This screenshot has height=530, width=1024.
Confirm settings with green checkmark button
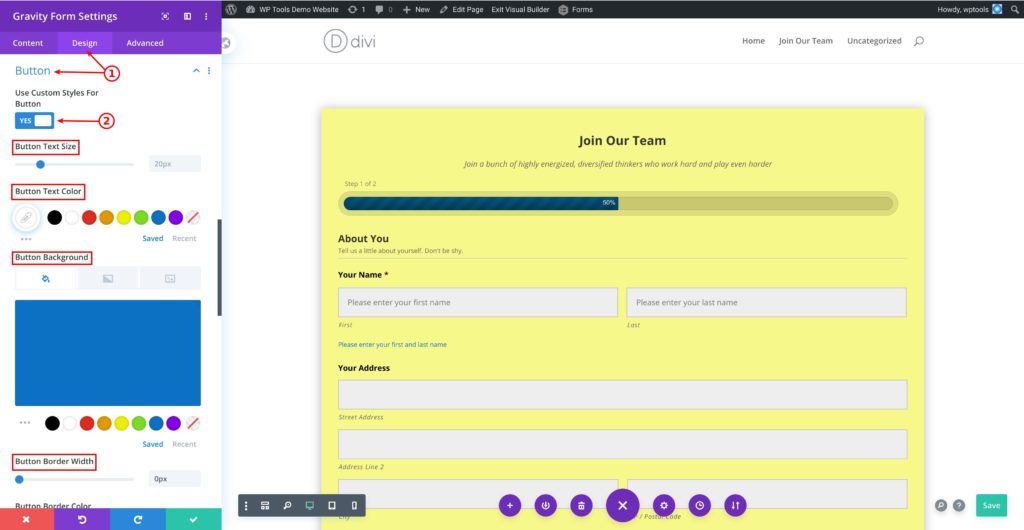coord(193,520)
